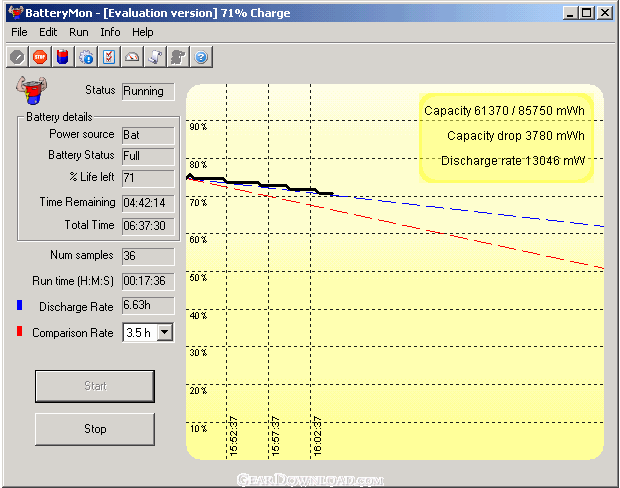Click the 10% axis label on graph
The width and height of the screenshot is (620, 488).
click(198, 429)
